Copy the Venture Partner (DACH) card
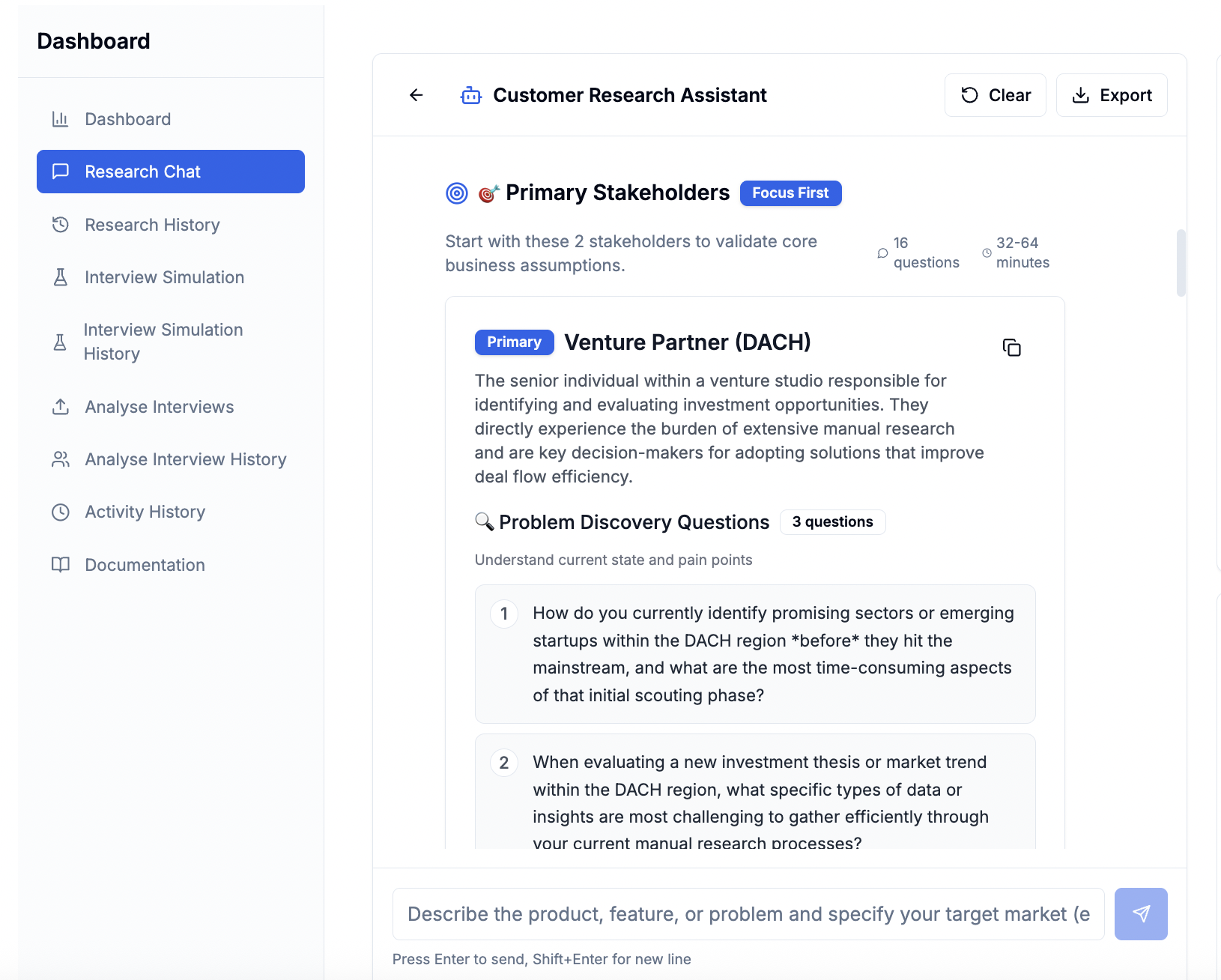Viewport: 1221px width, 980px height. (x=1011, y=348)
